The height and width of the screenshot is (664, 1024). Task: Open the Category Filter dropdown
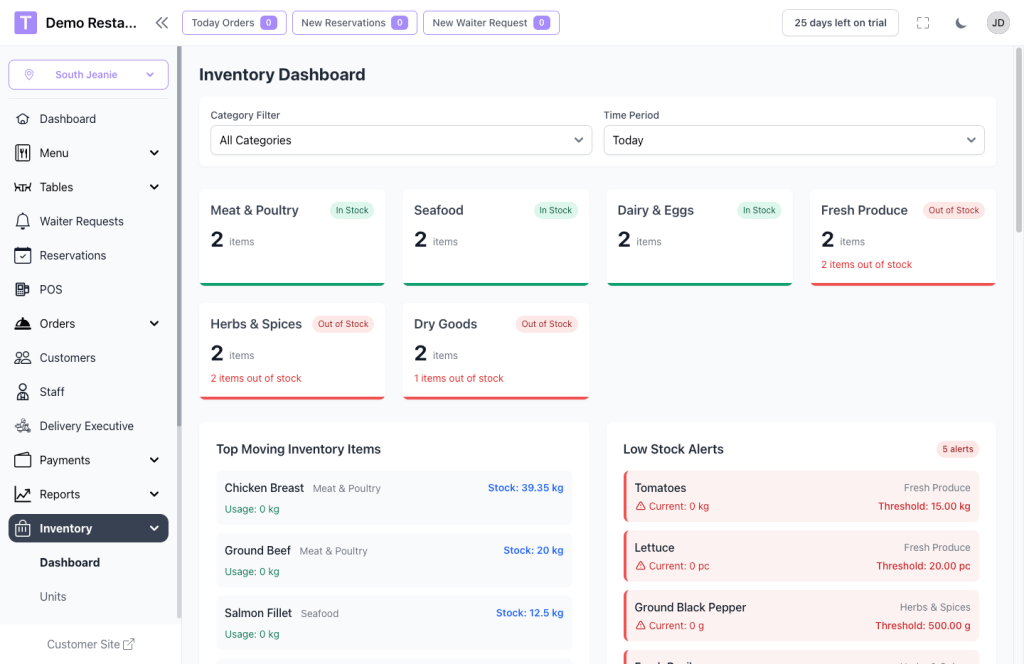[x=400, y=140]
